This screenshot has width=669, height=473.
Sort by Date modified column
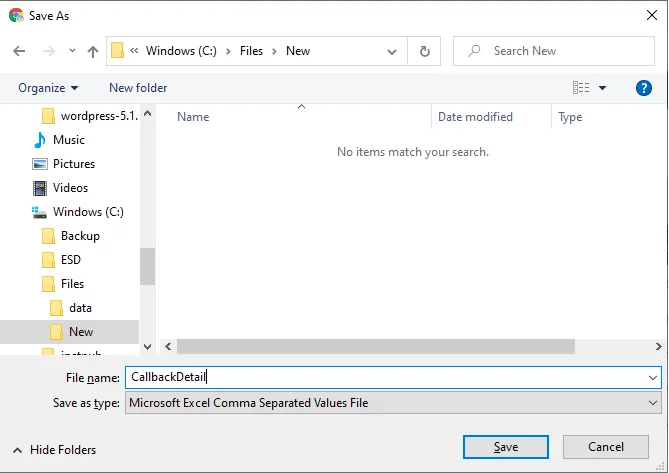pyautogui.click(x=475, y=117)
